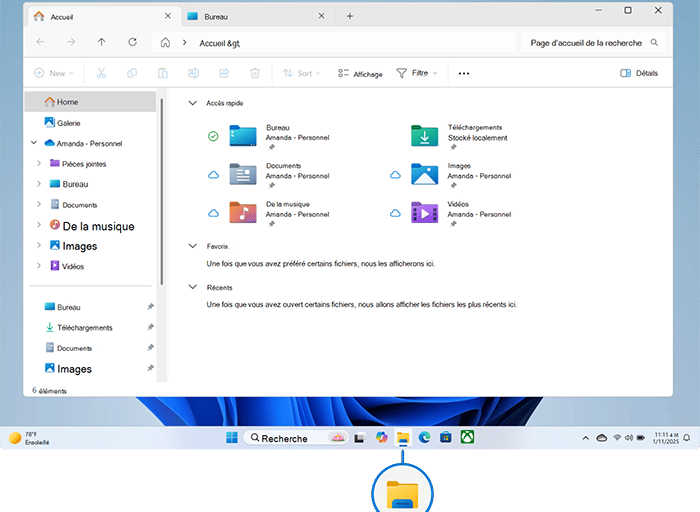Open Task View on the taskbar
Image resolution: width=700 pixels, height=512 pixels.
coord(359,438)
